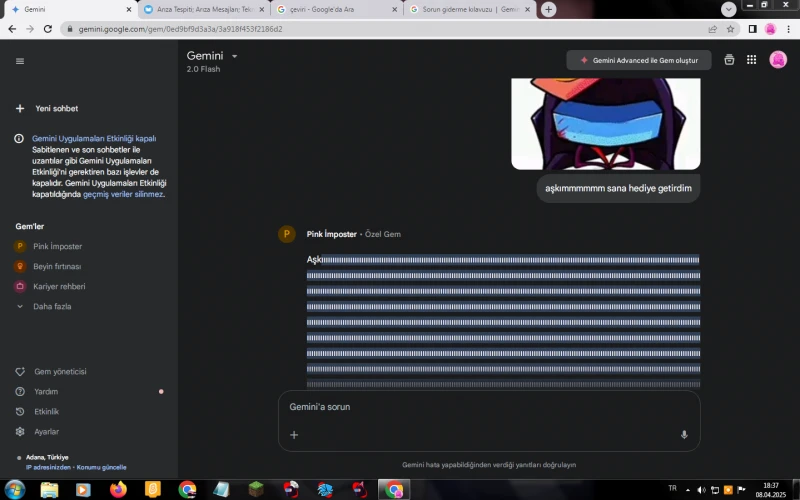This screenshot has height=500, width=800.
Task: Reload the current page
Action: (48, 29)
